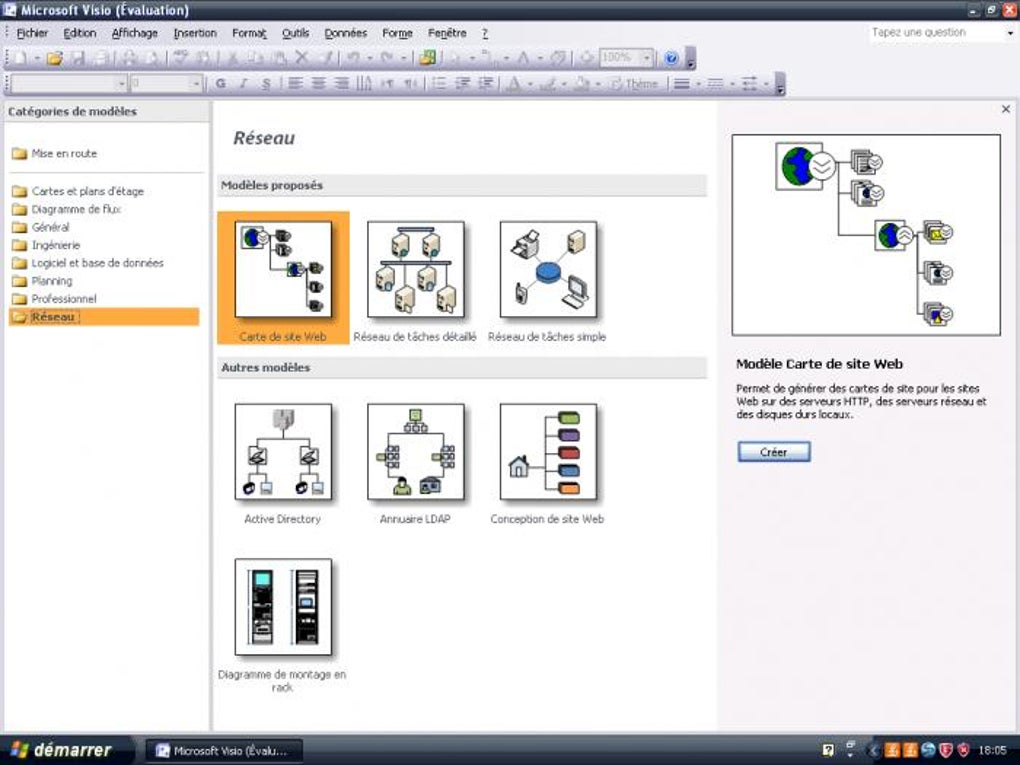Click the font color A button
1020x765 pixels.
click(513, 83)
